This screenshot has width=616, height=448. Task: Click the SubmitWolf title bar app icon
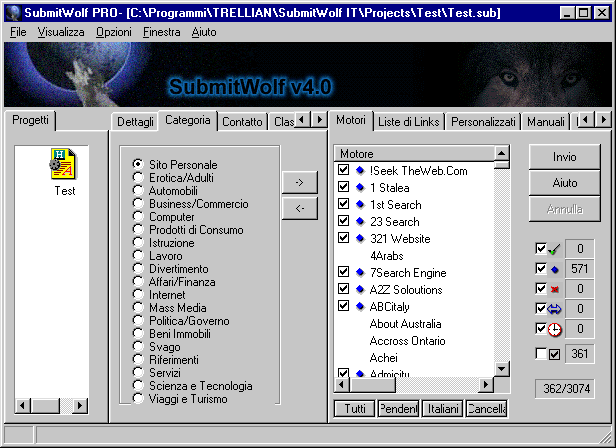[x=13, y=13]
